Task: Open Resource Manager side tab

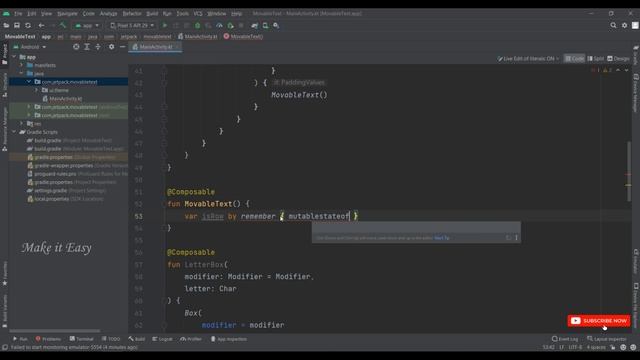Action: click(4, 129)
